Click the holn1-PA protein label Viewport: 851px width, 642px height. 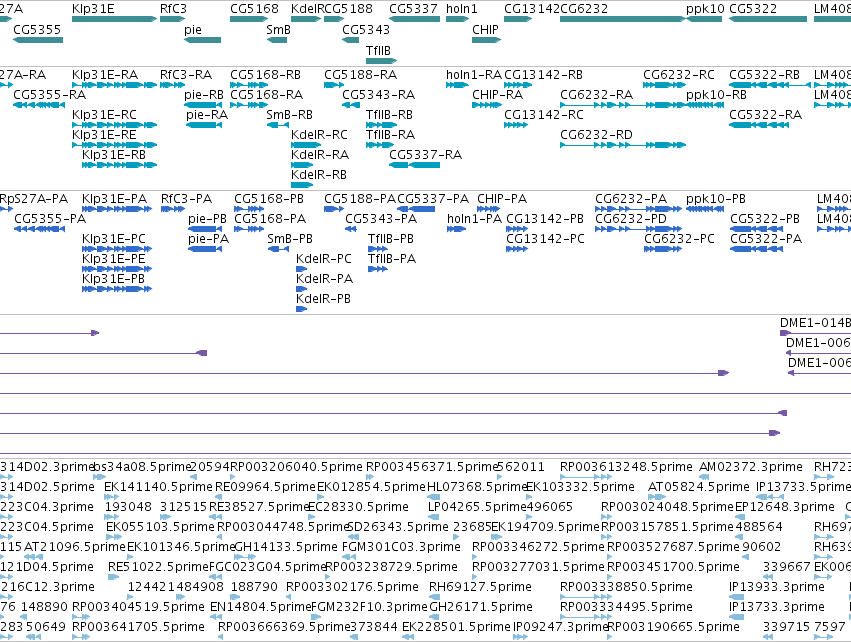tap(474, 219)
